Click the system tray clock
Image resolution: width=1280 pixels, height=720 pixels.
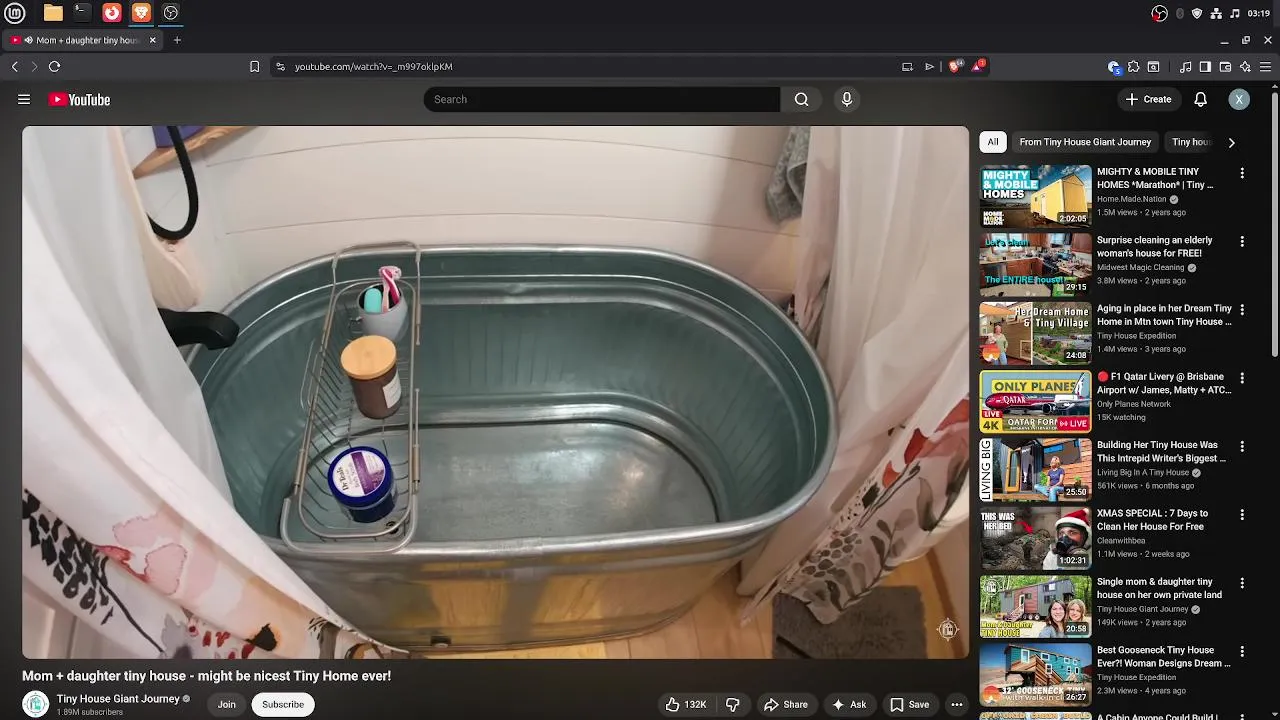coord(1258,13)
